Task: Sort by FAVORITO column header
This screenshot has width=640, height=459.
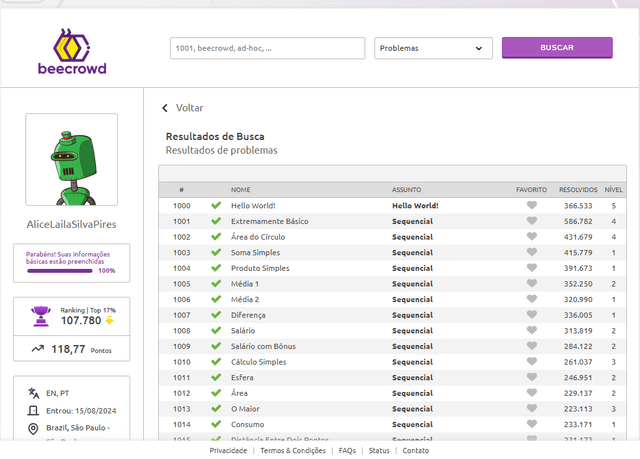Action: pos(531,190)
